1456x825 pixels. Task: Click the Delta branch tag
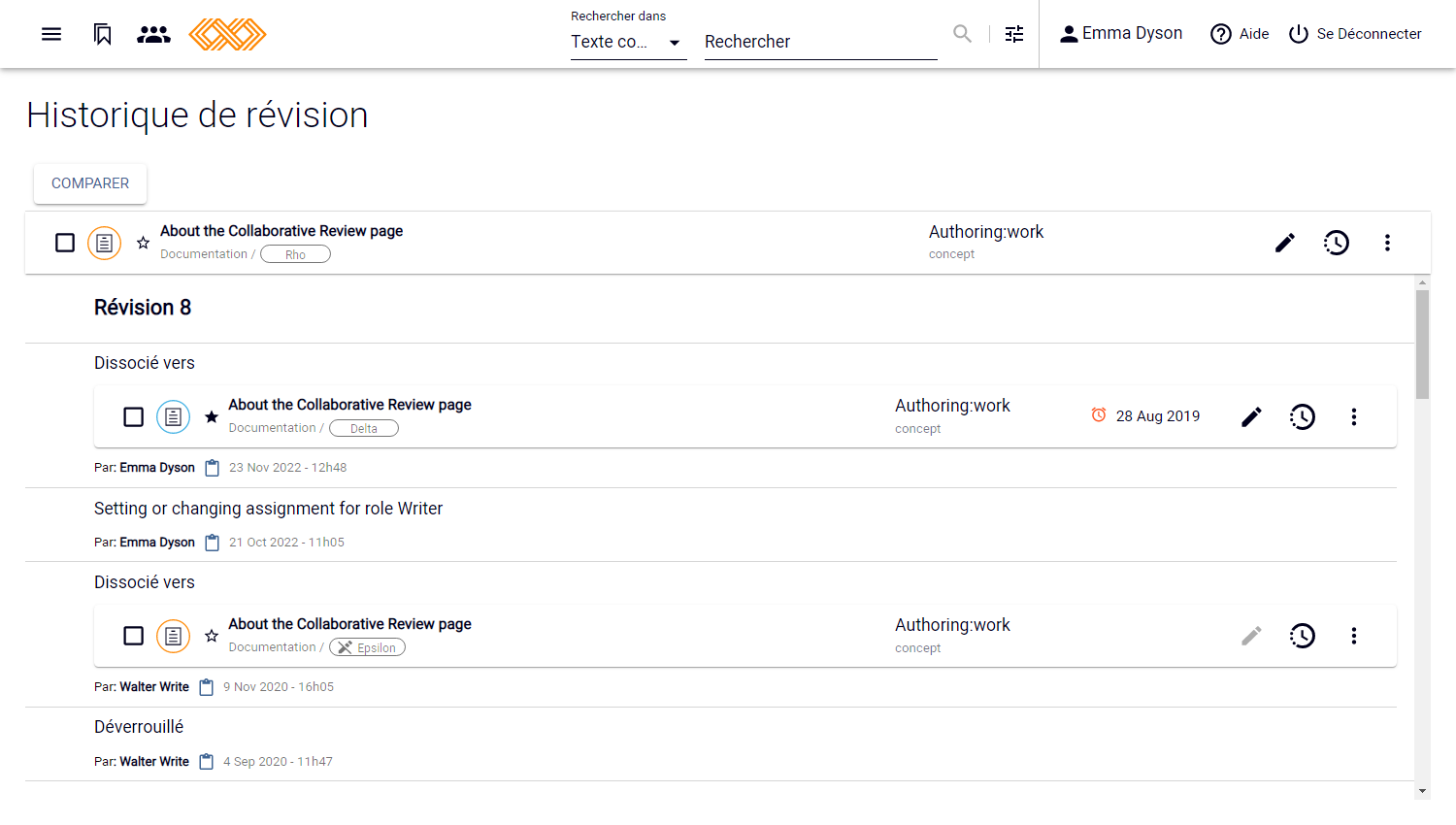[x=364, y=428]
